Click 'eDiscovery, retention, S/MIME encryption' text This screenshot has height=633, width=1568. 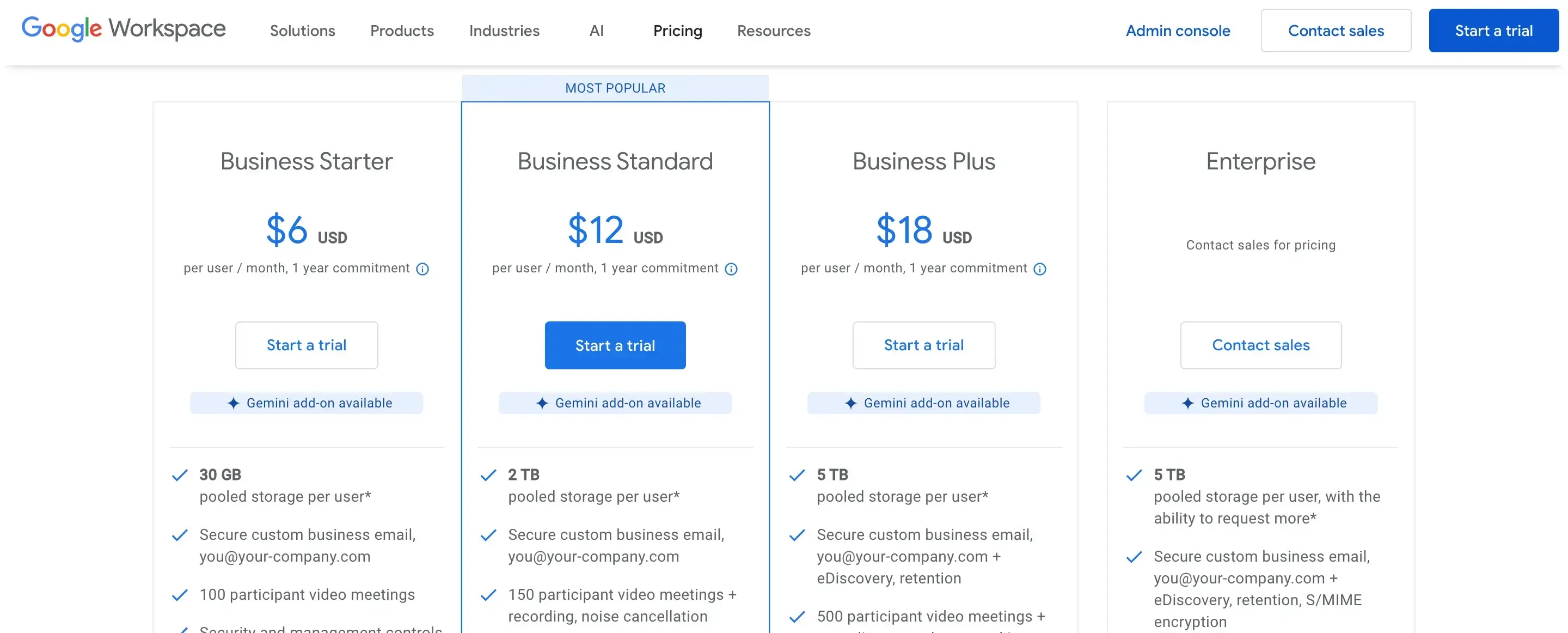point(1258,611)
